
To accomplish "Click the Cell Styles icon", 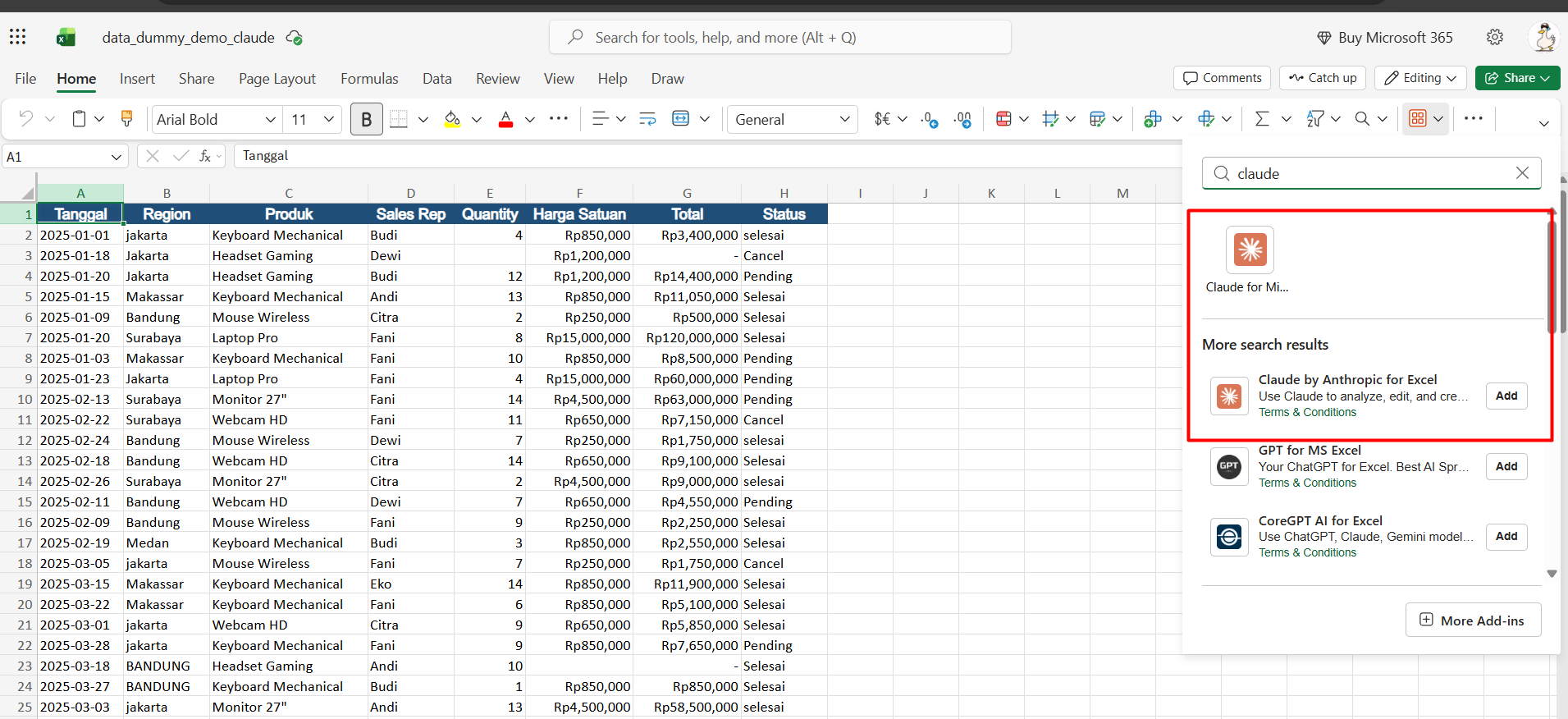I will (x=1049, y=119).
